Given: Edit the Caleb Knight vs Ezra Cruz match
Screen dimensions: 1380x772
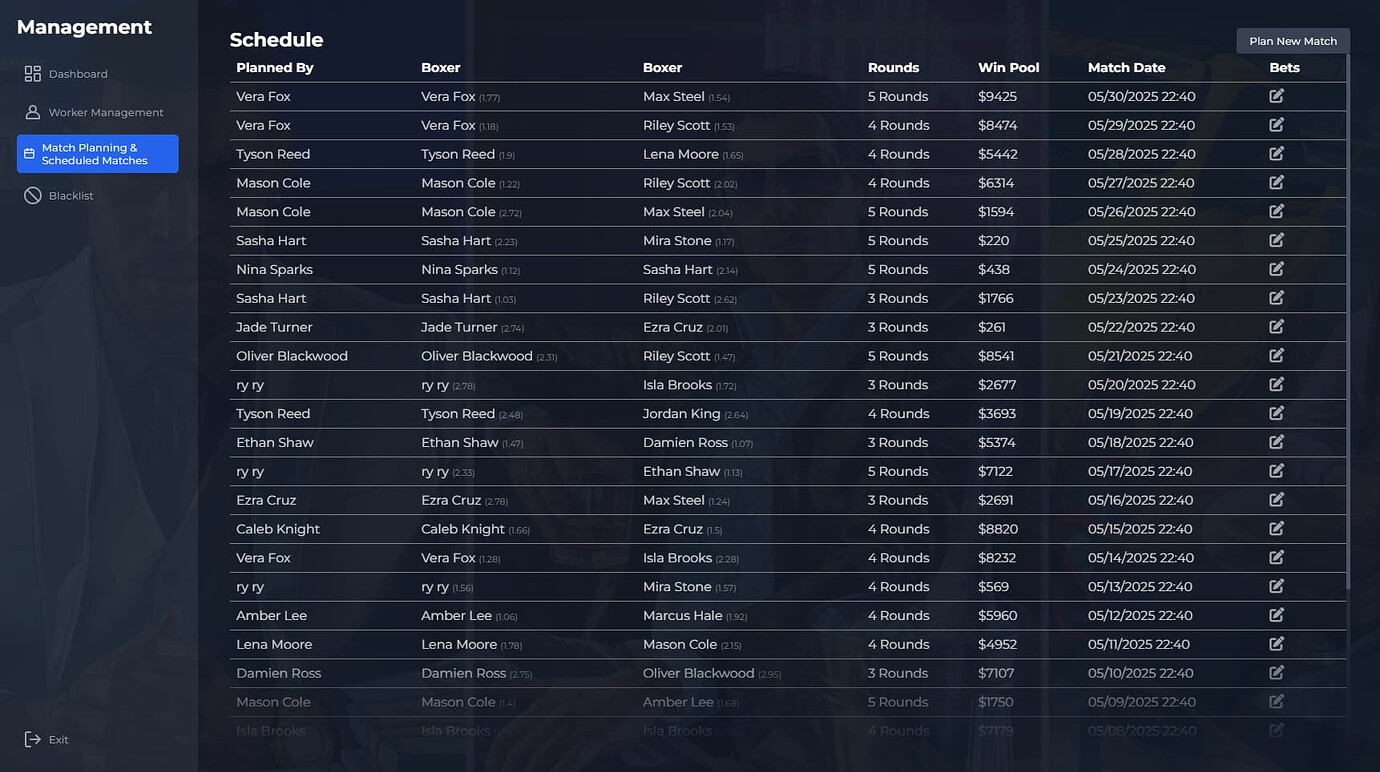Looking at the screenshot, I should point(1276,528).
